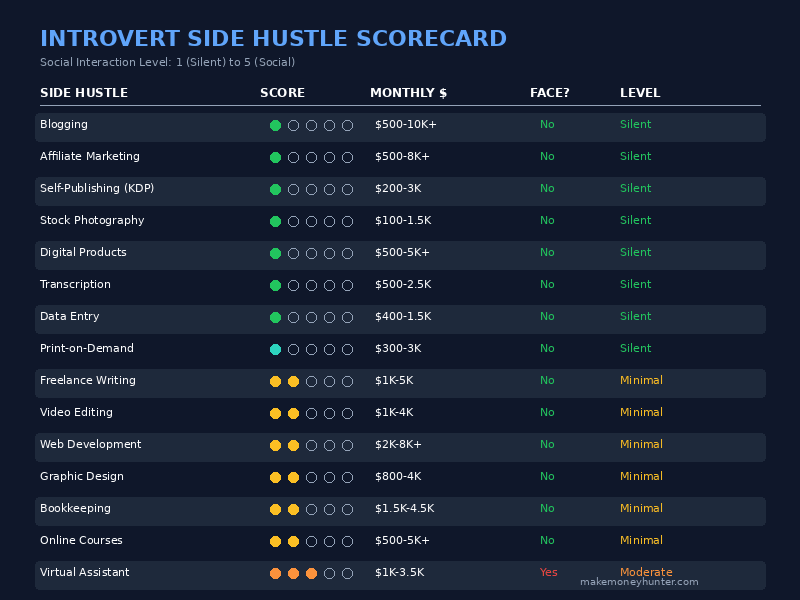This screenshot has width=800, height=600.
Task: Click Digital Products side hustle
Action: (83, 253)
